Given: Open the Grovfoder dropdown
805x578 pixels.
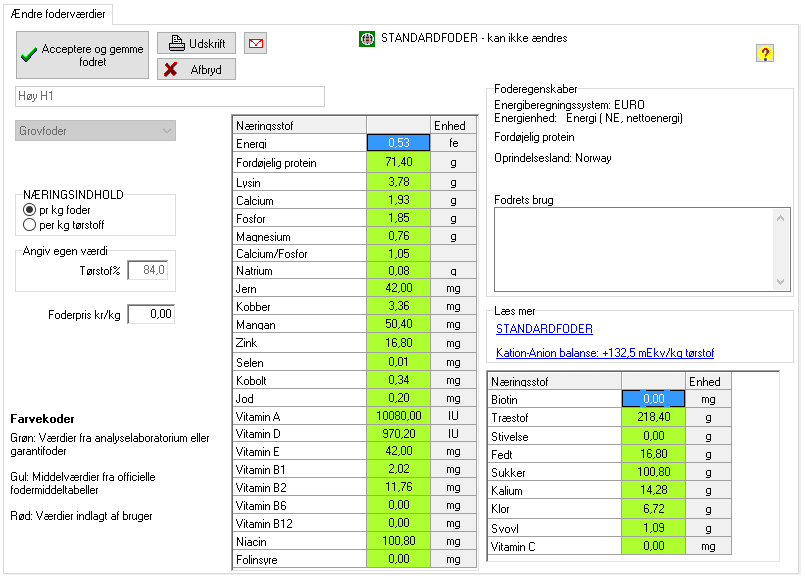Looking at the screenshot, I should 95,131.
